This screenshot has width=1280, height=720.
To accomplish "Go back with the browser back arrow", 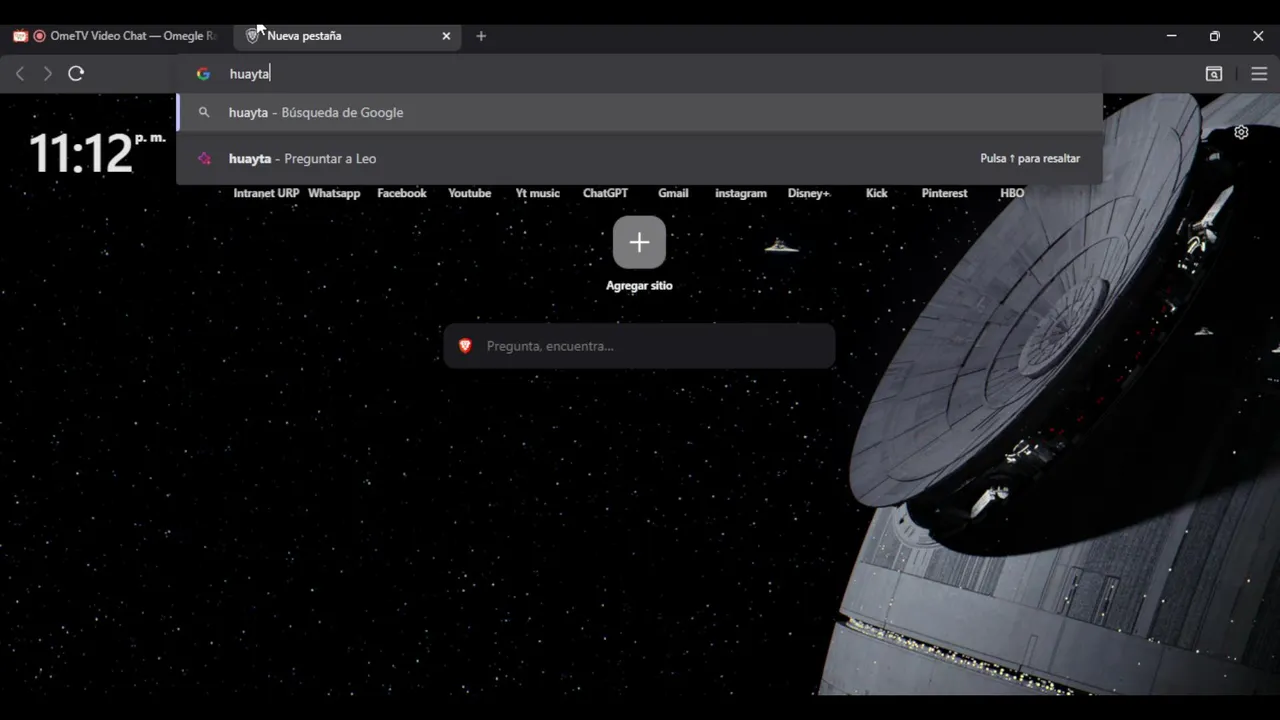I will point(19,73).
